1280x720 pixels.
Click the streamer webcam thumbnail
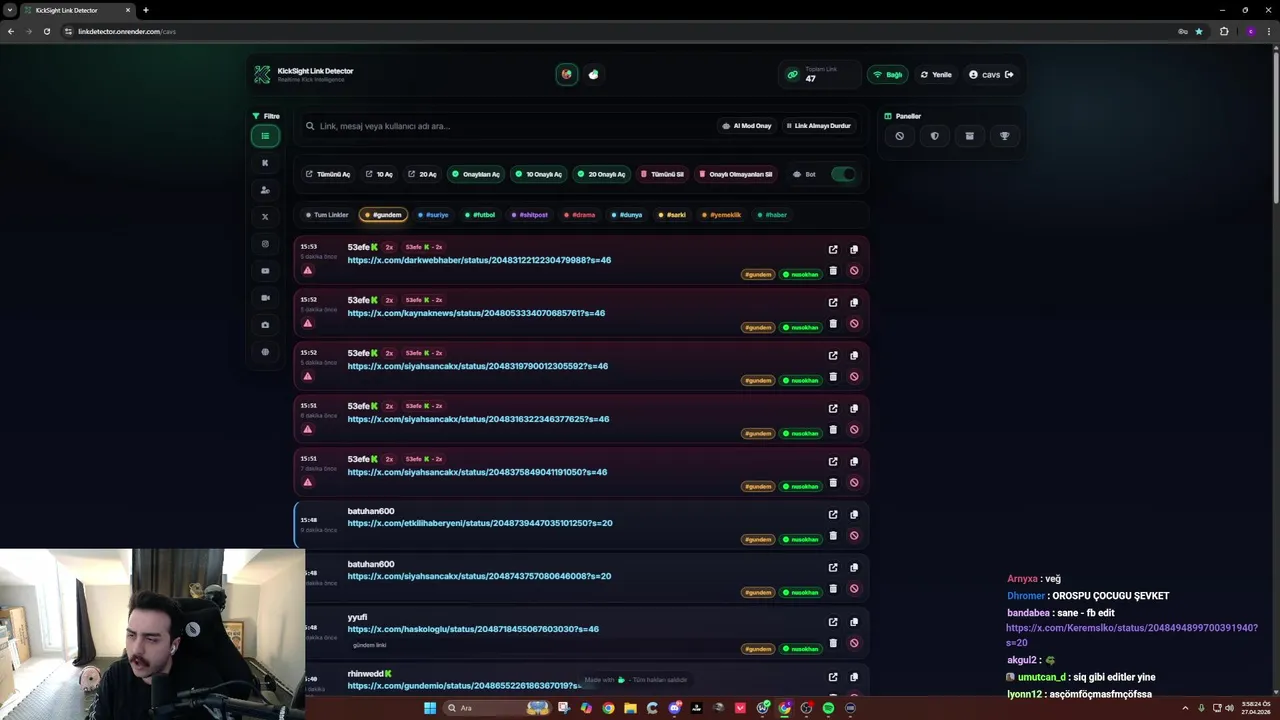(x=152, y=634)
